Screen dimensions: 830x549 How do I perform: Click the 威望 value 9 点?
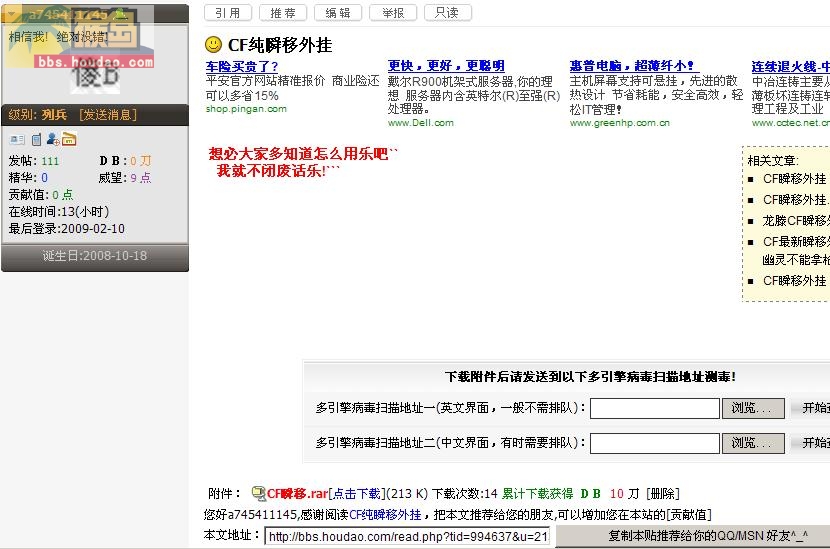(x=141, y=178)
